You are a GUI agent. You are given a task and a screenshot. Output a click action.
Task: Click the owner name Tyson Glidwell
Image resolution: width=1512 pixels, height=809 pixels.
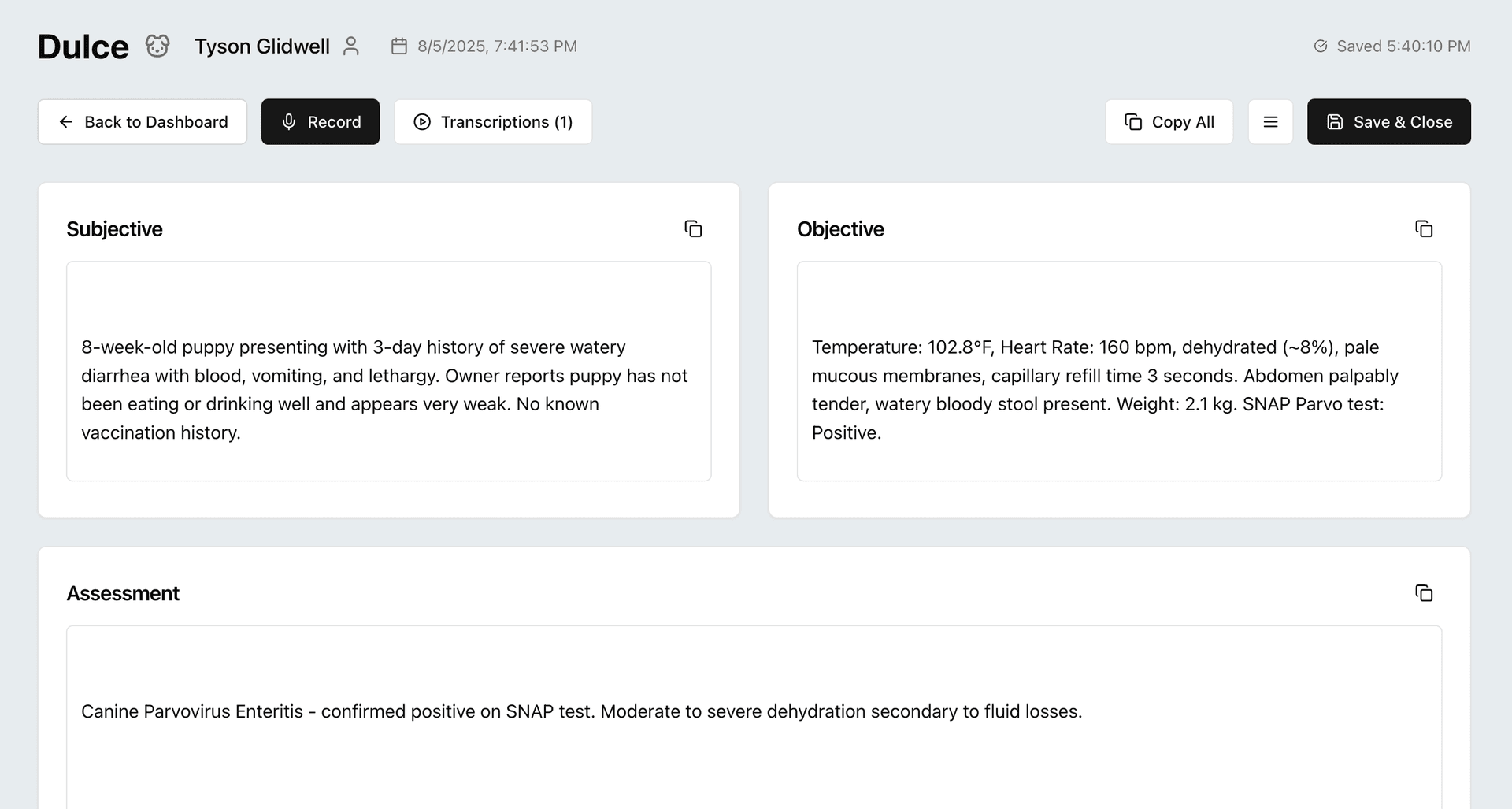pyautogui.click(x=262, y=46)
